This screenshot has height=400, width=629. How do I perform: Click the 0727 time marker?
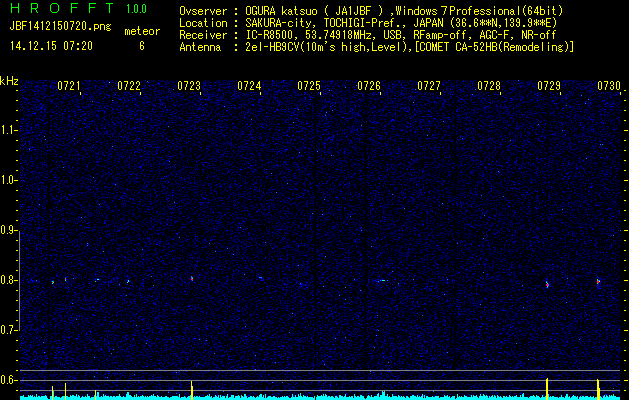(x=429, y=86)
